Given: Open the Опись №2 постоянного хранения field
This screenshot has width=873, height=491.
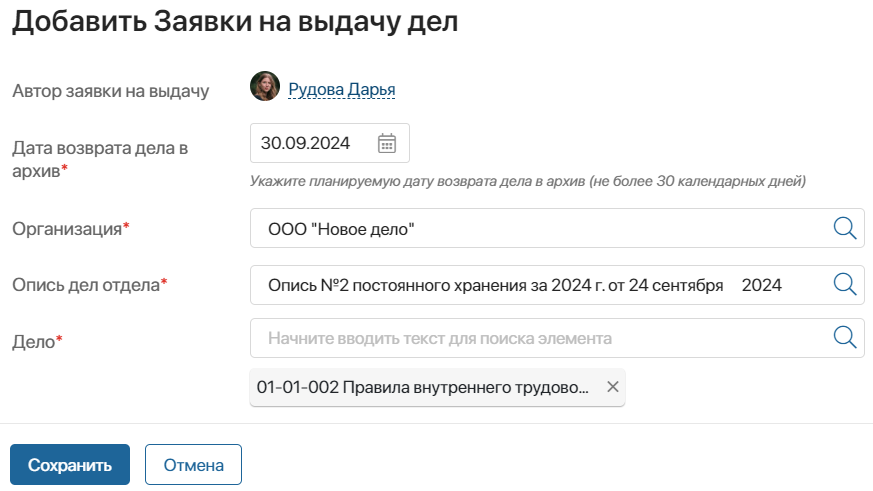Looking at the screenshot, I should point(540,285).
